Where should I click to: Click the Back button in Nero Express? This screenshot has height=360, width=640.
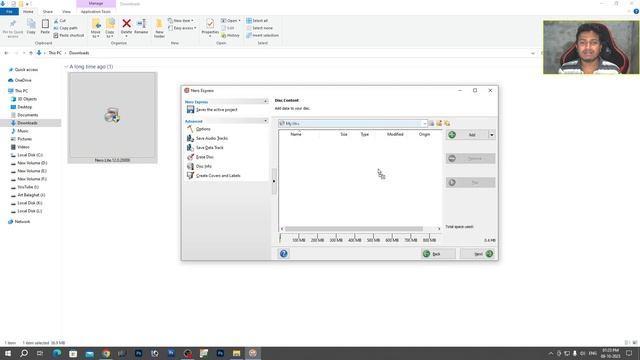[x=438, y=254]
